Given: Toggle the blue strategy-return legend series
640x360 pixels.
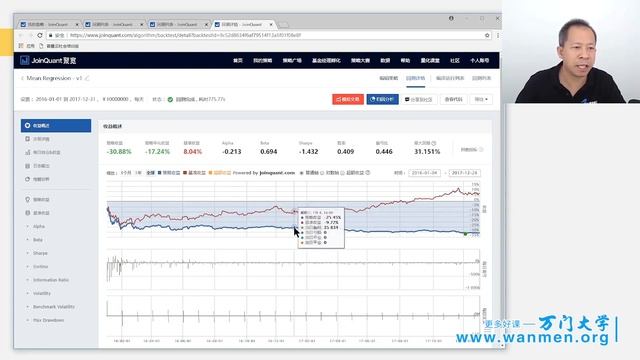Looking at the screenshot, I should click(x=169, y=173).
